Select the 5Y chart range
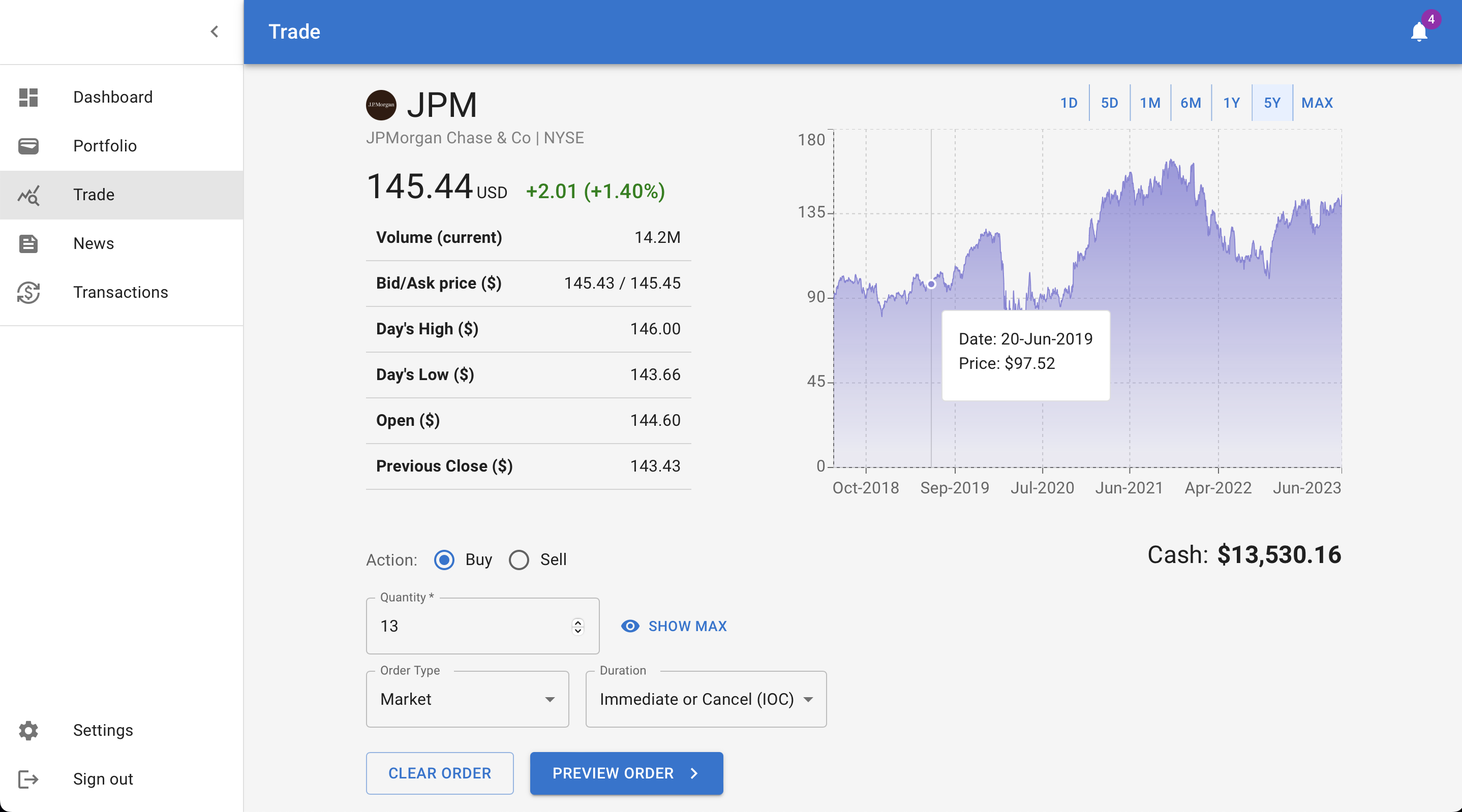Image resolution: width=1462 pixels, height=812 pixels. [1272, 103]
